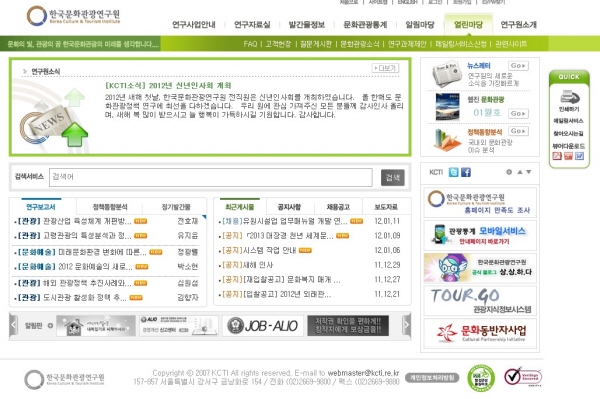
Task: Open the JOB-ALIO banner
Action: [x=262, y=326]
